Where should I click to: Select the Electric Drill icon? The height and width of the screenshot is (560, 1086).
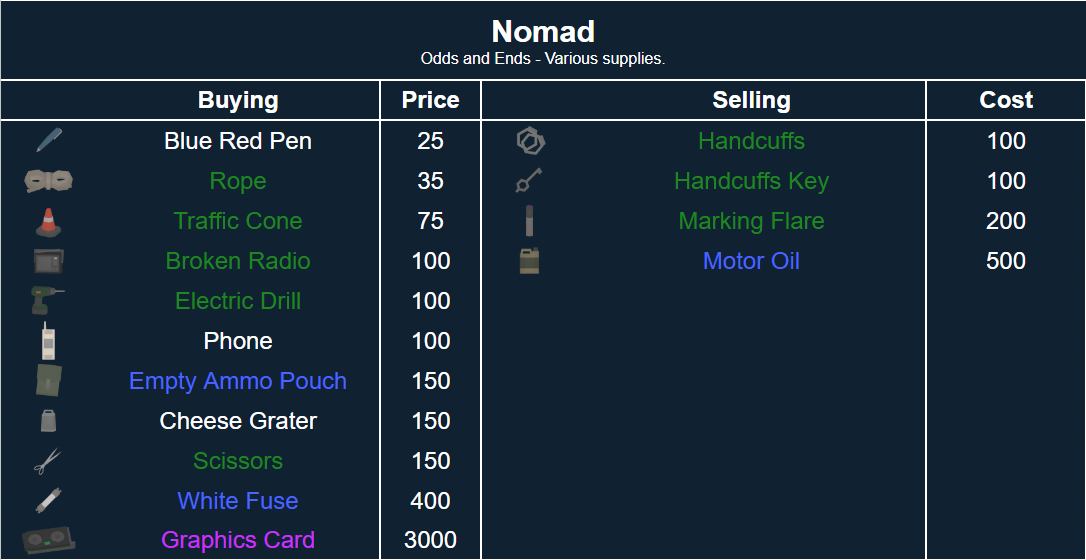click(48, 301)
